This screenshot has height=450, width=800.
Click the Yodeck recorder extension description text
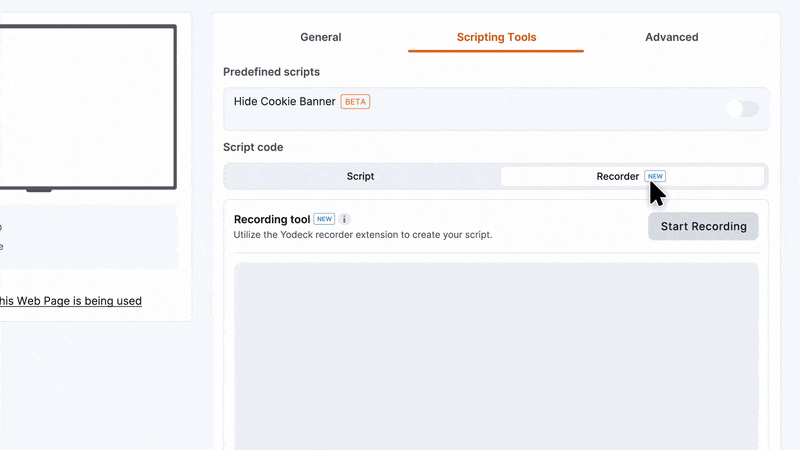click(363, 235)
